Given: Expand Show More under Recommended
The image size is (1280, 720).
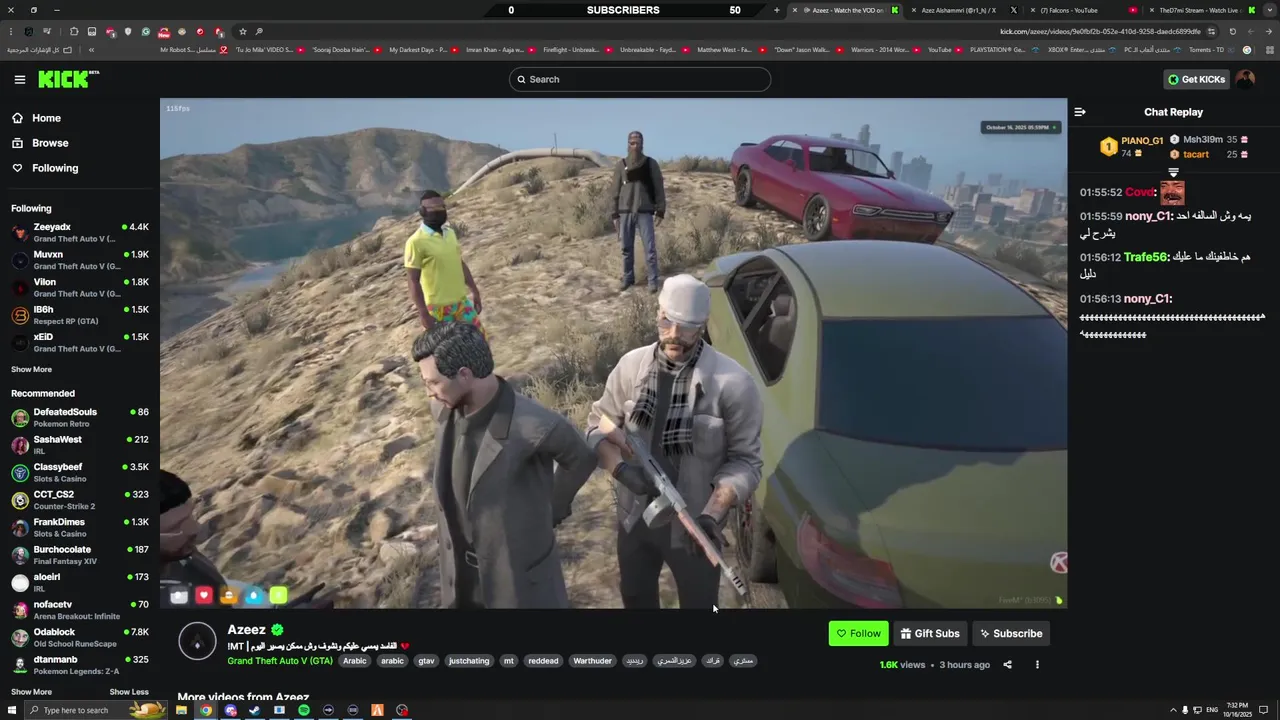Looking at the screenshot, I should click(31, 692).
